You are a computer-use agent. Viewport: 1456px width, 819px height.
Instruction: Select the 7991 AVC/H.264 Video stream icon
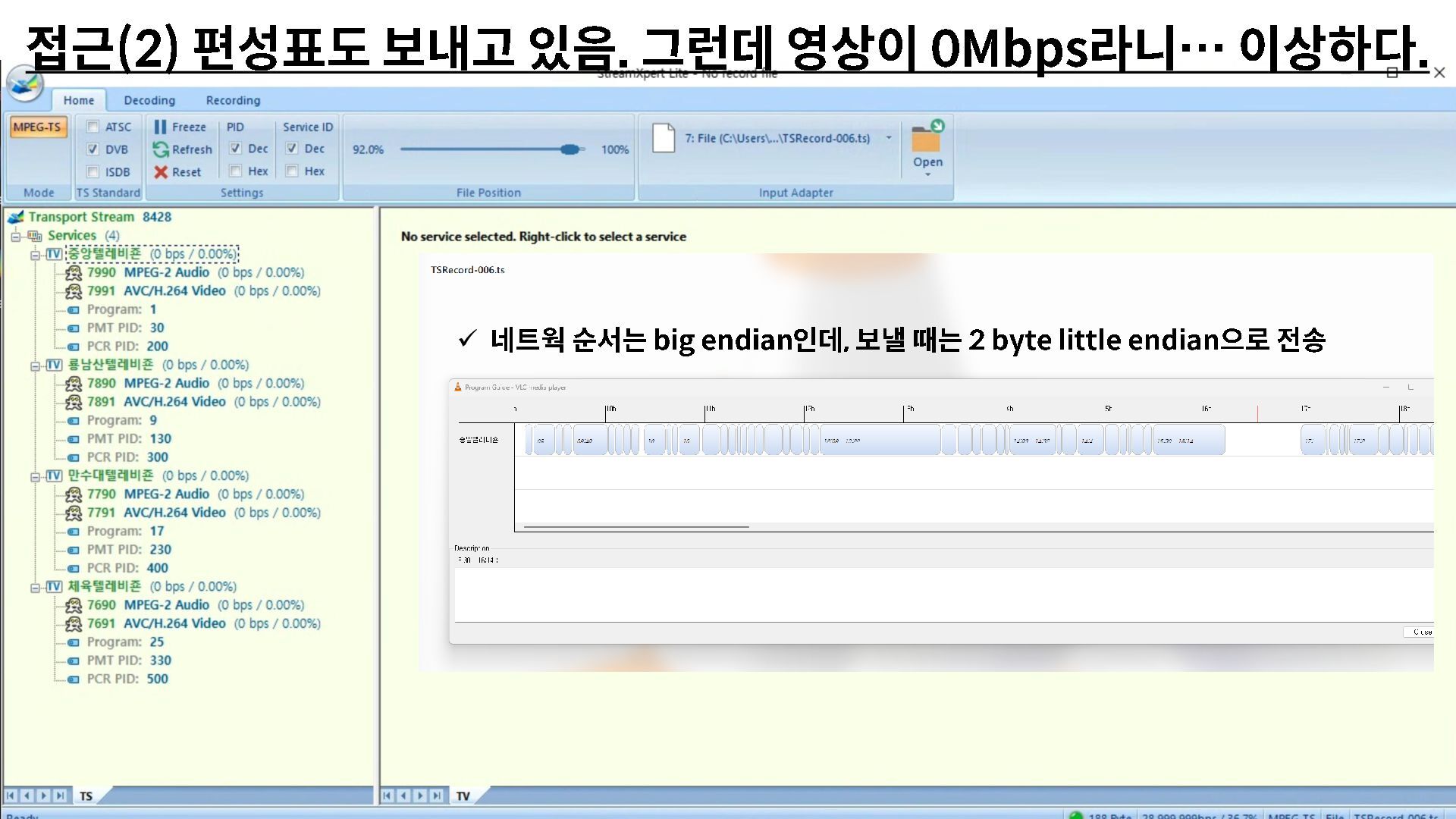coord(74,291)
